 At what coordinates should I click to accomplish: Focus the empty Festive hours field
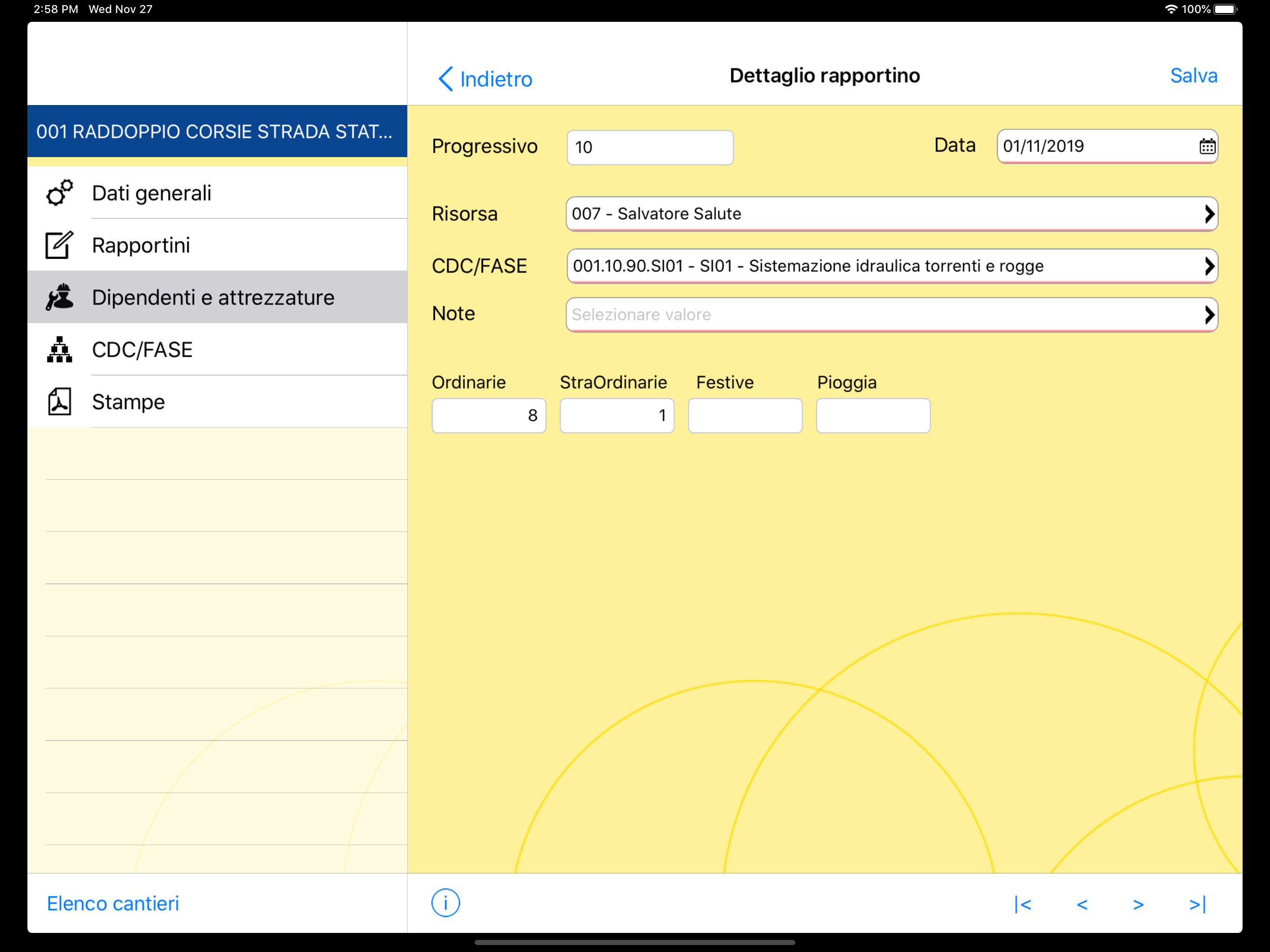pos(745,416)
